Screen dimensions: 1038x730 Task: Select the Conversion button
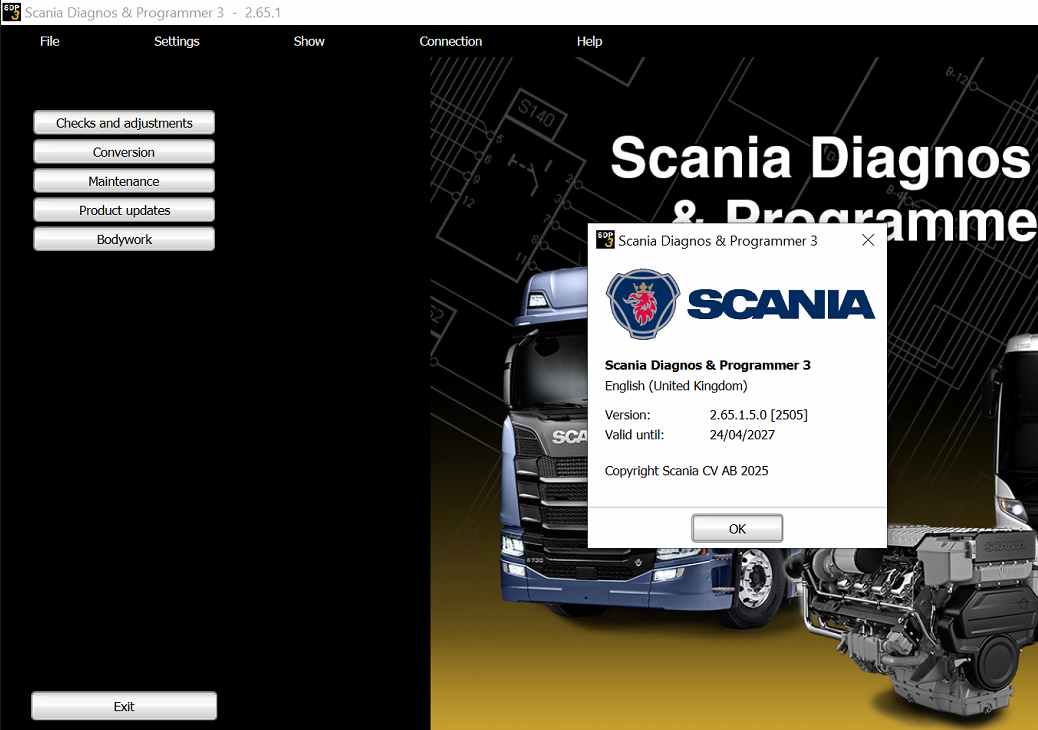click(x=124, y=152)
